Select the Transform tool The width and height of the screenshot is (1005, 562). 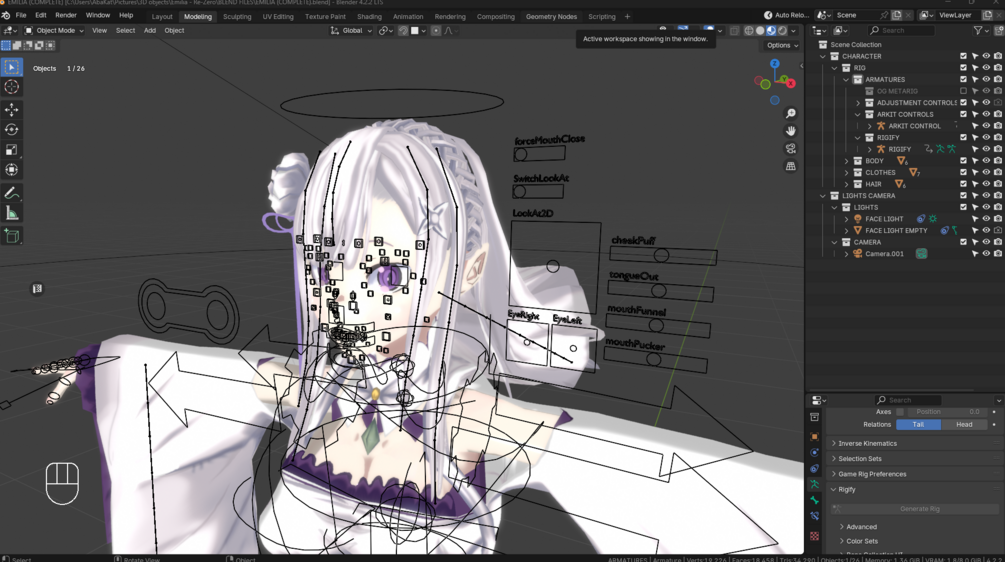tap(12, 170)
